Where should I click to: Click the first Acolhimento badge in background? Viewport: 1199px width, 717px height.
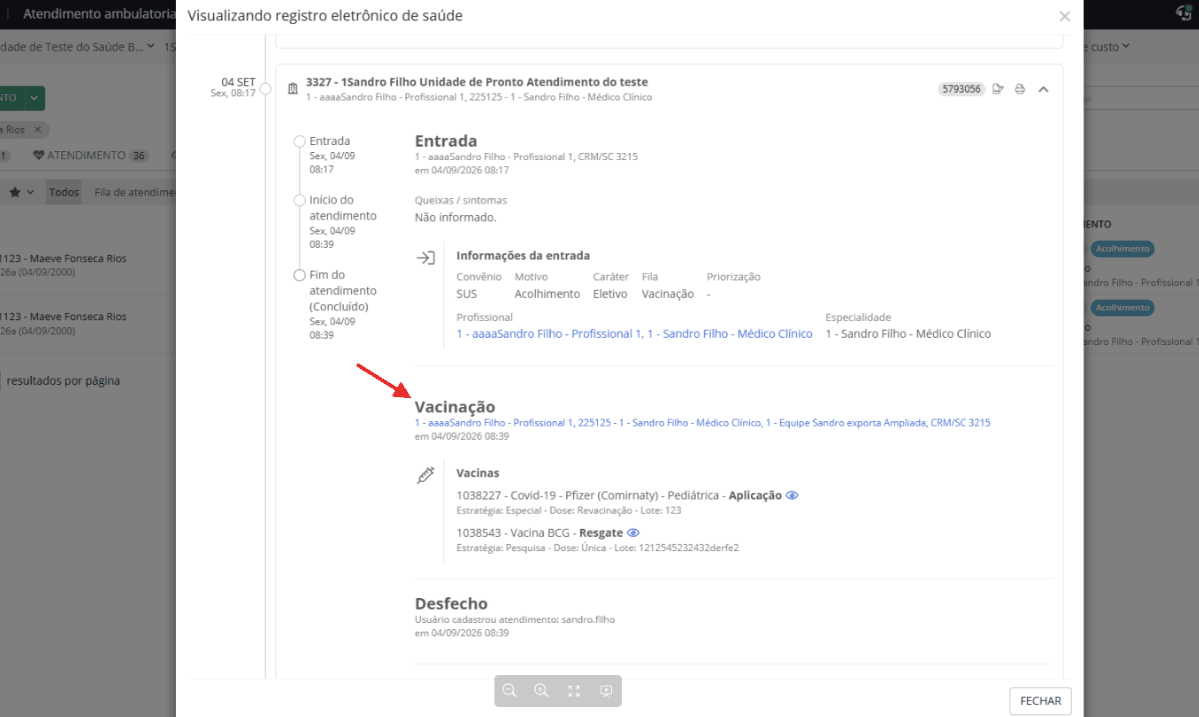pyautogui.click(x=1122, y=248)
